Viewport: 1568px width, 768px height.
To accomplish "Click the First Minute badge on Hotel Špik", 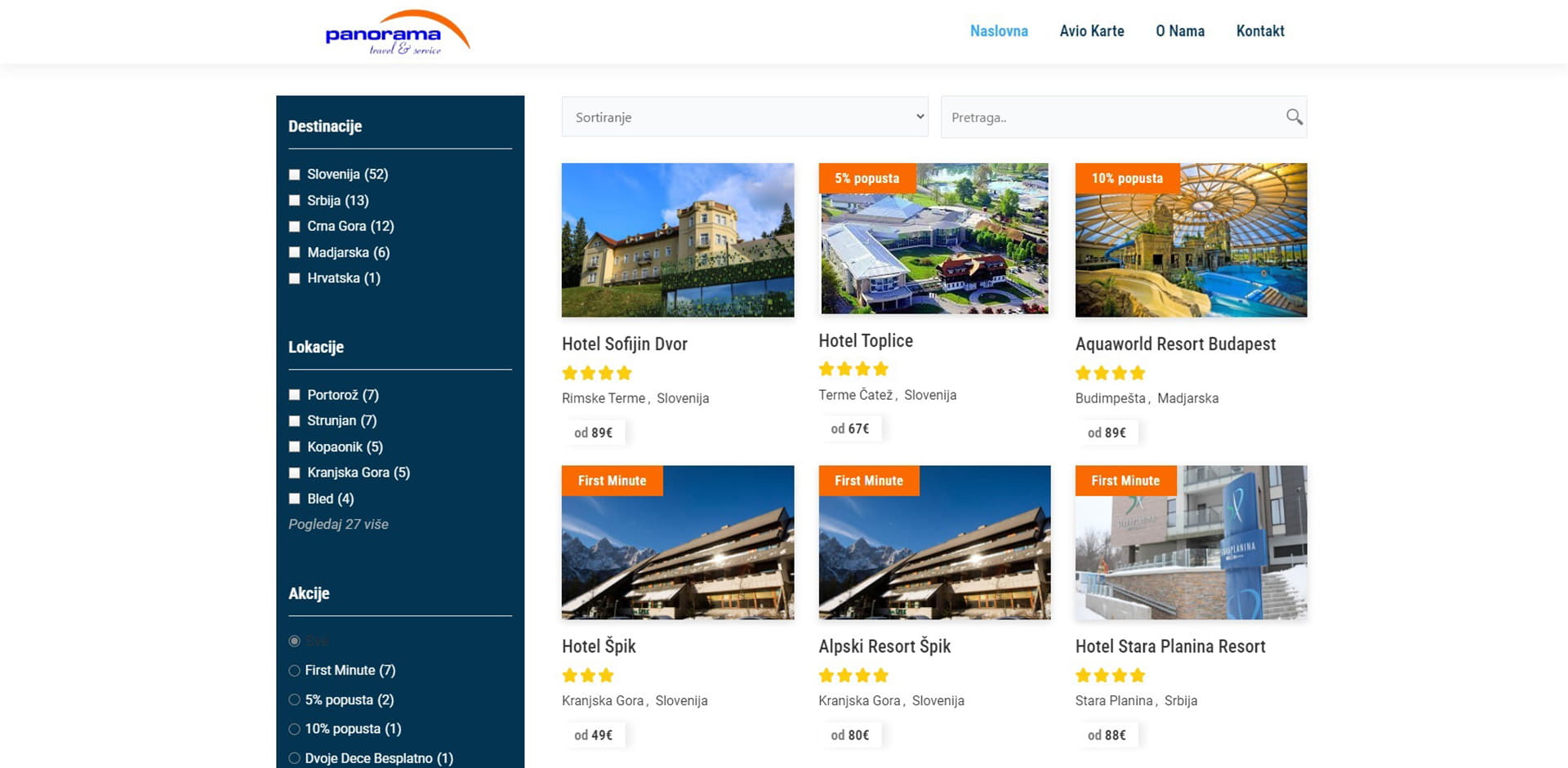I will (x=612, y=481).
